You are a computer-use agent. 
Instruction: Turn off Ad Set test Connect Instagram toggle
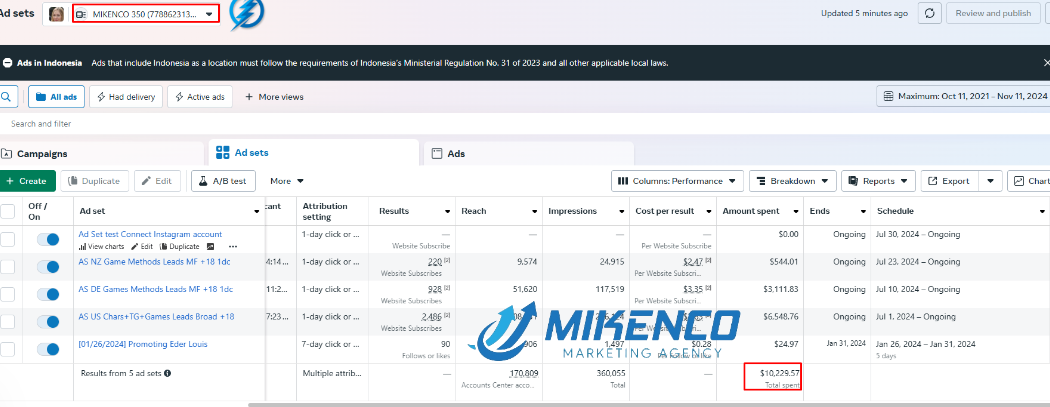click(x=48, y=240)
